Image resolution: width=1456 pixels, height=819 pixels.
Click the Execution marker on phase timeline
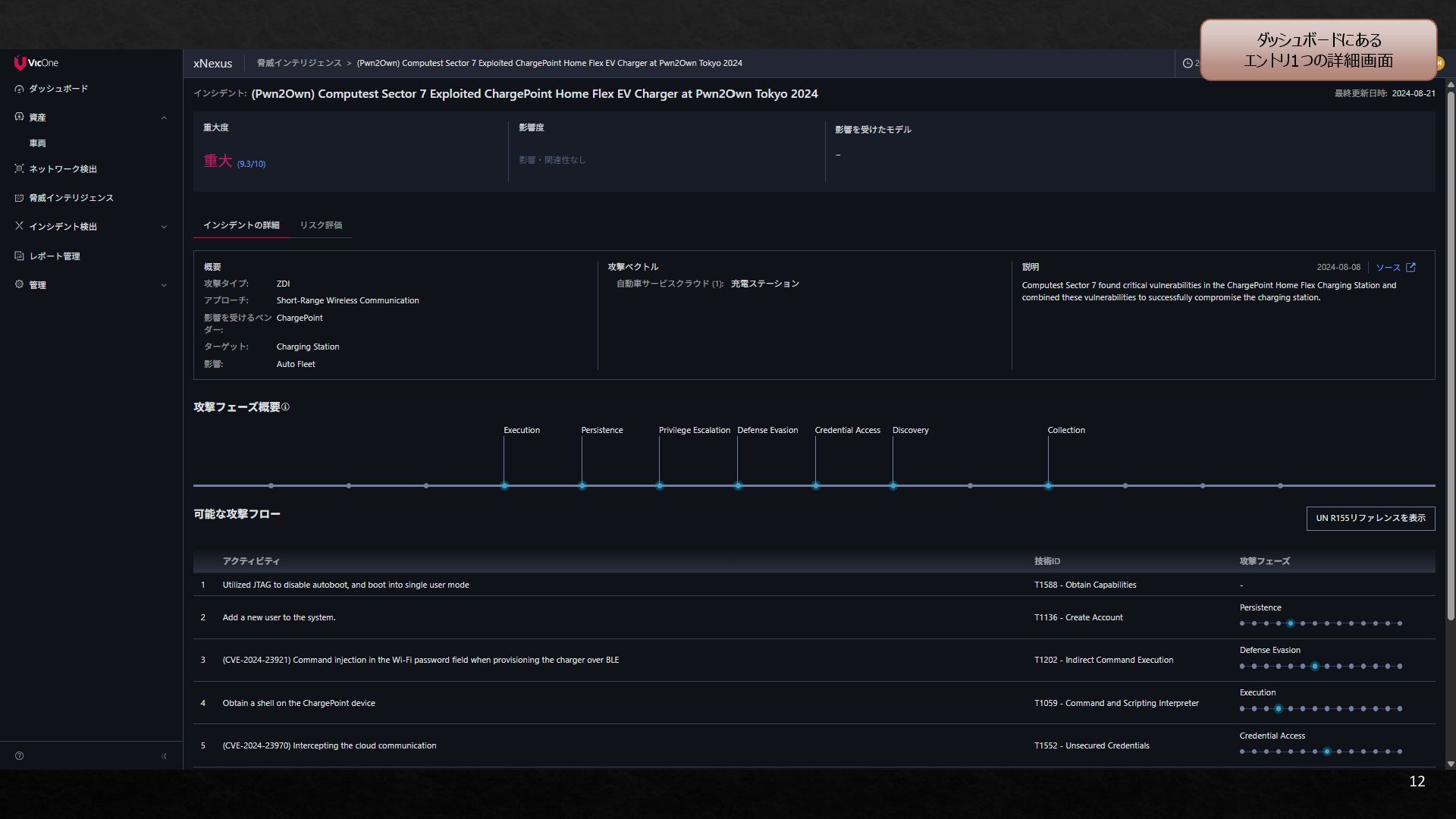tap(504, 485)
